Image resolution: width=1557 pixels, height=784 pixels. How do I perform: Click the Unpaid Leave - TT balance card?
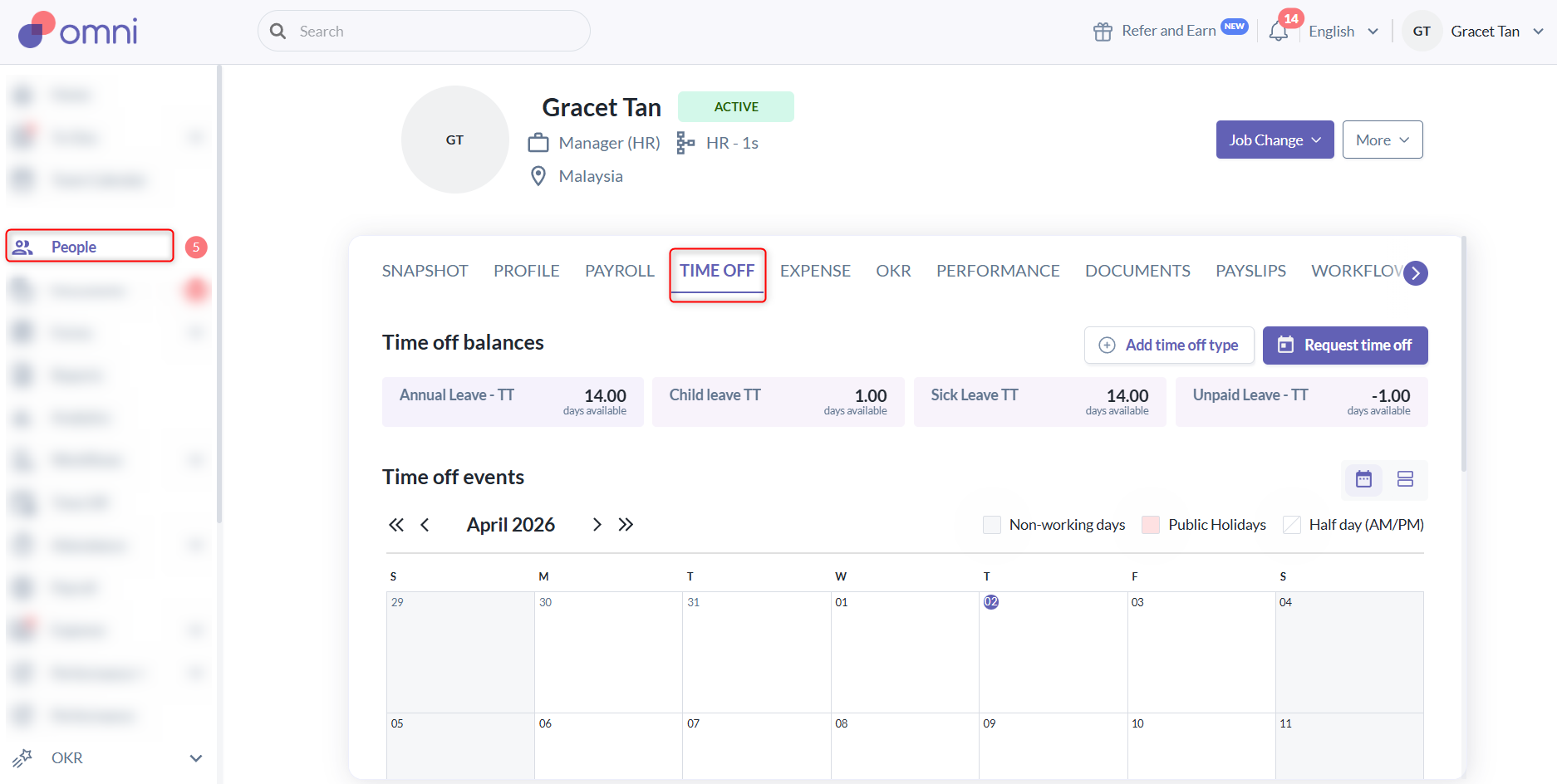[1302, 402]
